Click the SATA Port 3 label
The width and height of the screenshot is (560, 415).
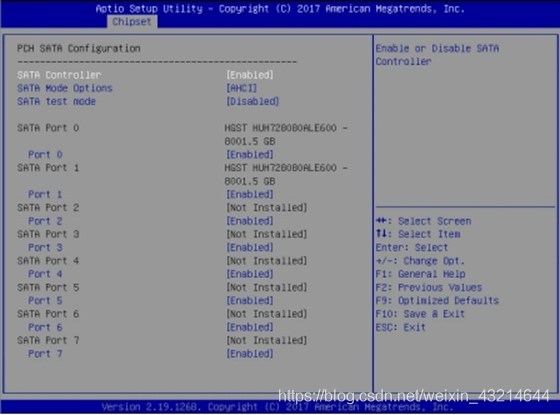(48, 234)
